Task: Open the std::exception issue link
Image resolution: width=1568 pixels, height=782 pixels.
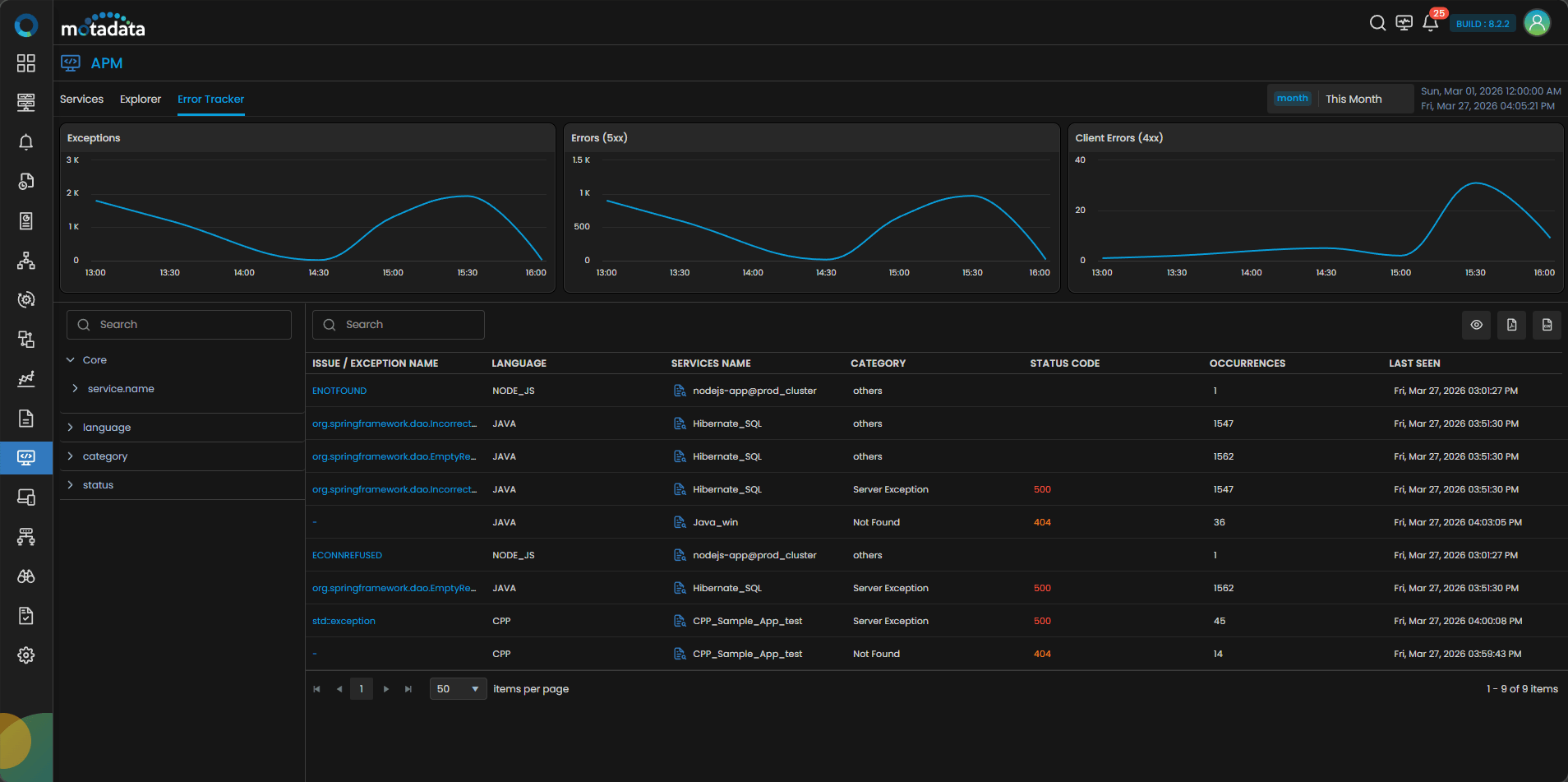Action: coord(344,621)
